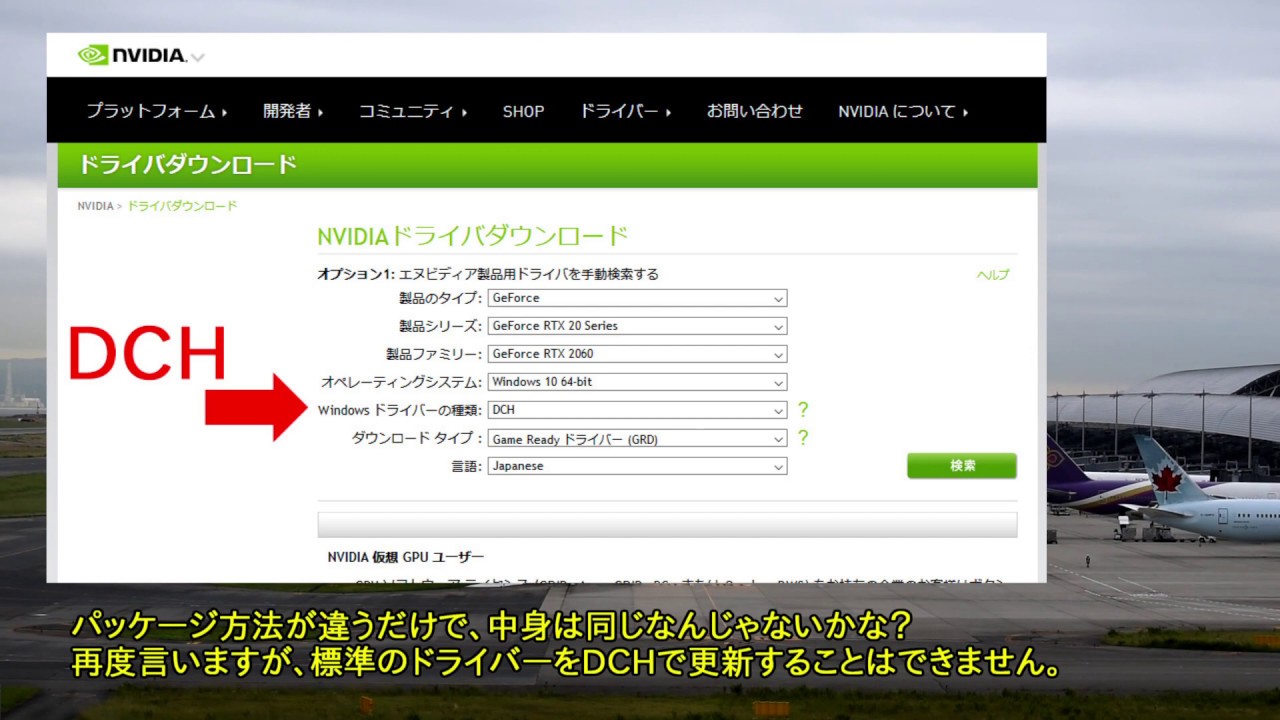Image resolution: width=1280 pixels, height=720 pixels.
Task: Go to SHOP in the navigation bar
Action: click(523, 112)
